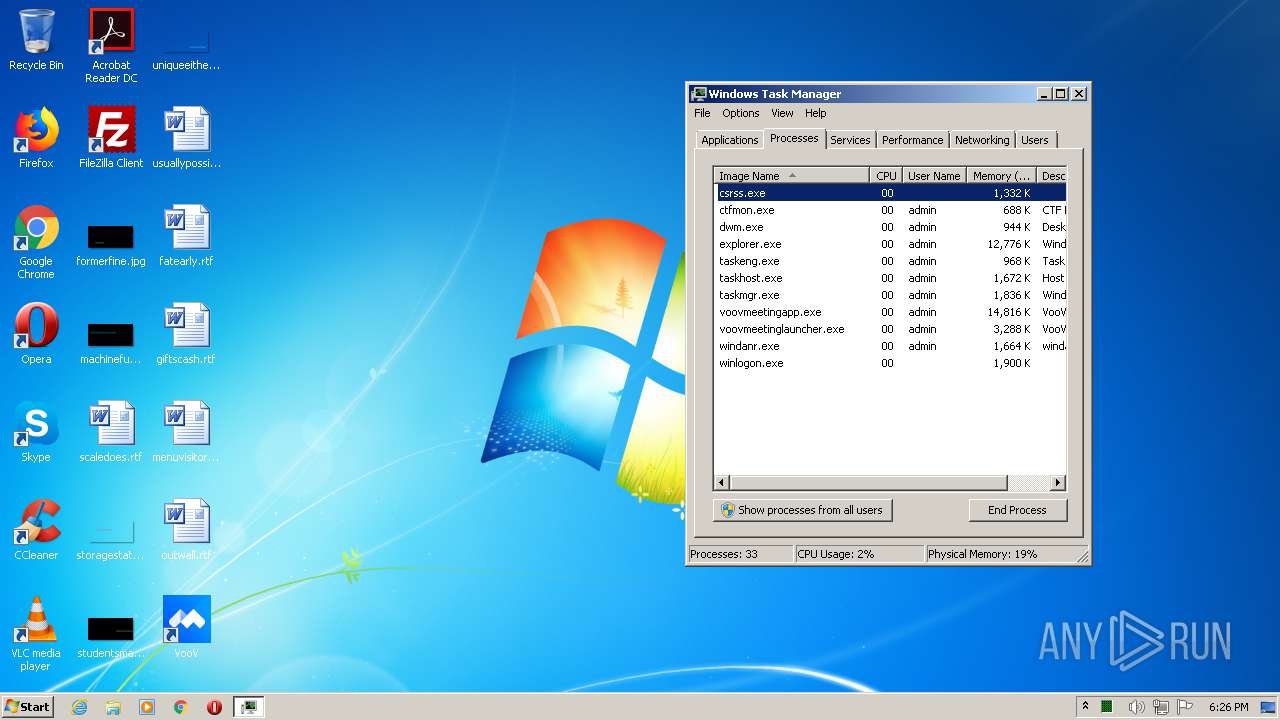Switch to the Users tab

click(x=1035, y=140)
